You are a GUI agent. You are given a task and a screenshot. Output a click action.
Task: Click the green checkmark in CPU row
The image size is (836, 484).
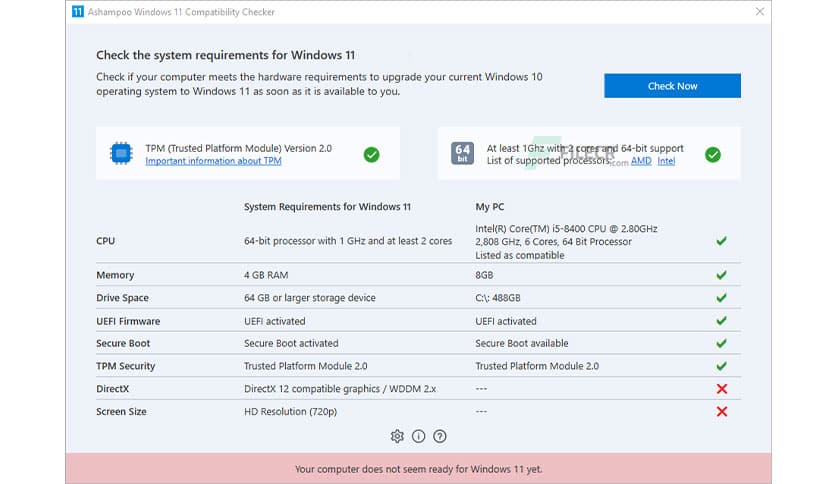click(x=721, y=241)
